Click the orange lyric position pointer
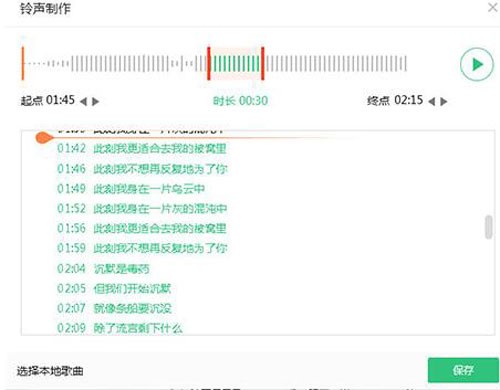Screen dimensions: 500x390 tap(44, 137)
